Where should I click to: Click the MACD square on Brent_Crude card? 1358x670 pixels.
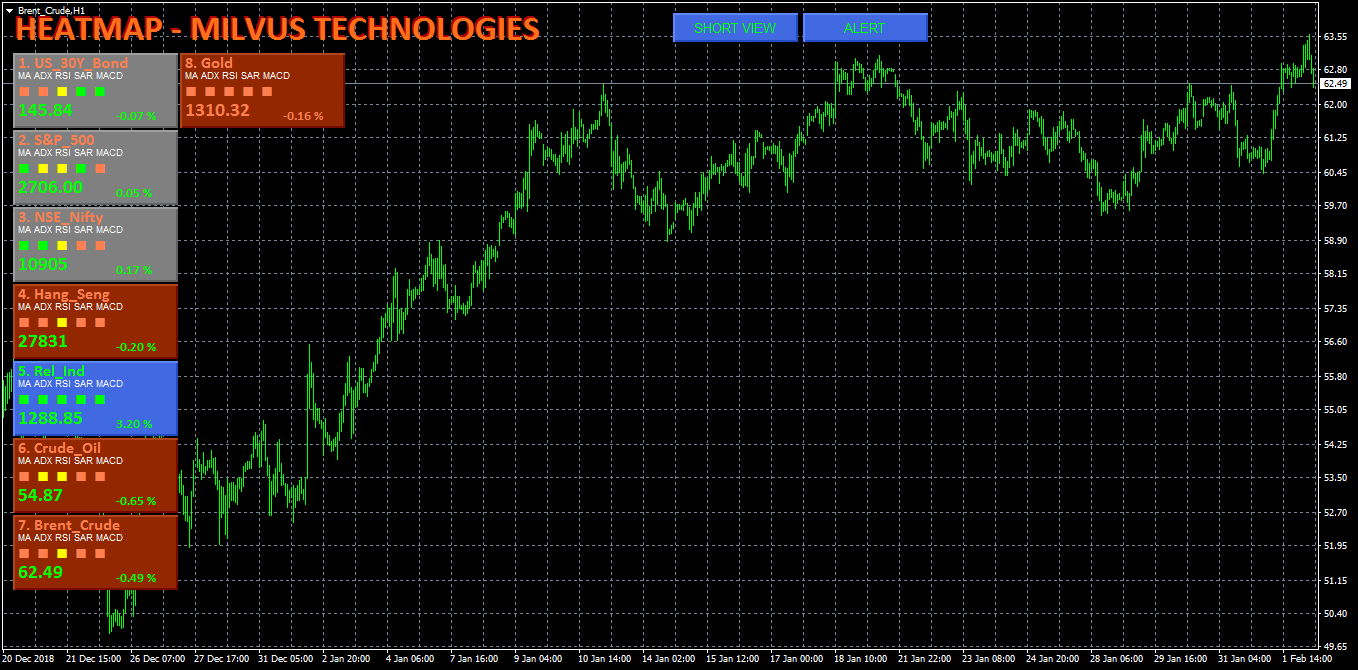click(x=100, y=554)
